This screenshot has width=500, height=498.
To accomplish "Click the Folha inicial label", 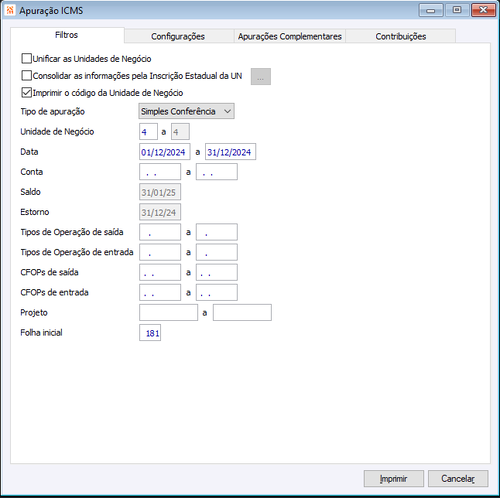I will (41, 333).
